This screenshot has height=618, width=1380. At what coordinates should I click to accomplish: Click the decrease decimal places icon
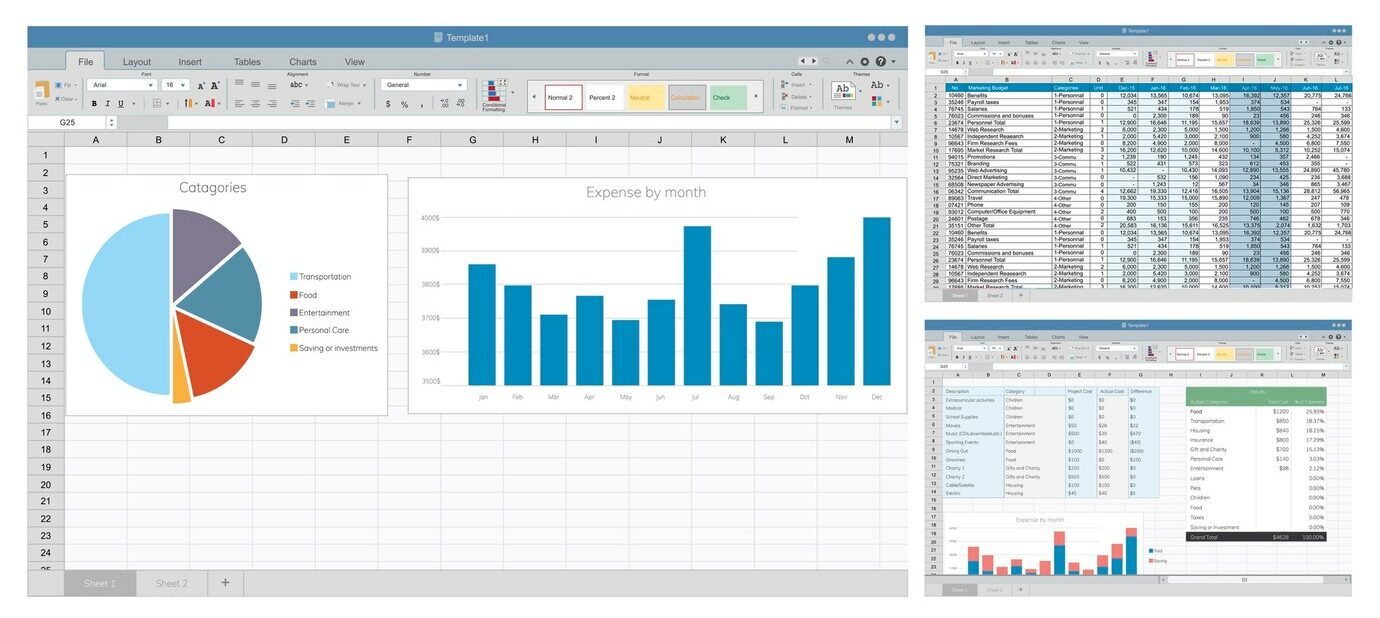(460, 103)
